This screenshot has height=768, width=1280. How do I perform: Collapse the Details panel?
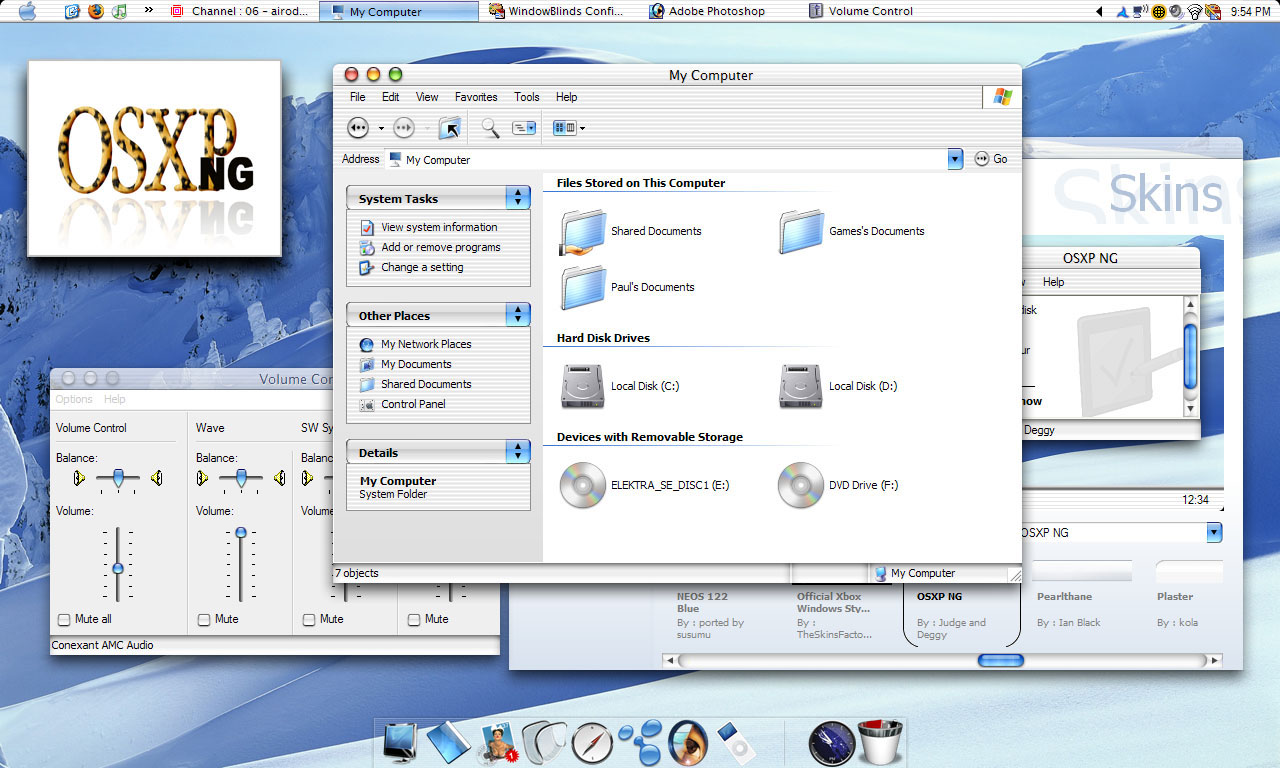pos(517,452)
